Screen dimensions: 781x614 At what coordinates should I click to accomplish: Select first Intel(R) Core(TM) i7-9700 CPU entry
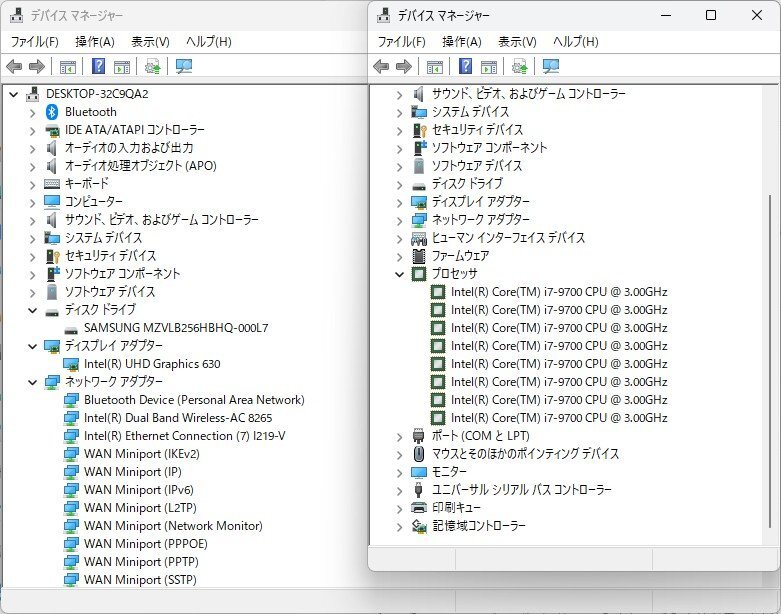pos(559,292)
